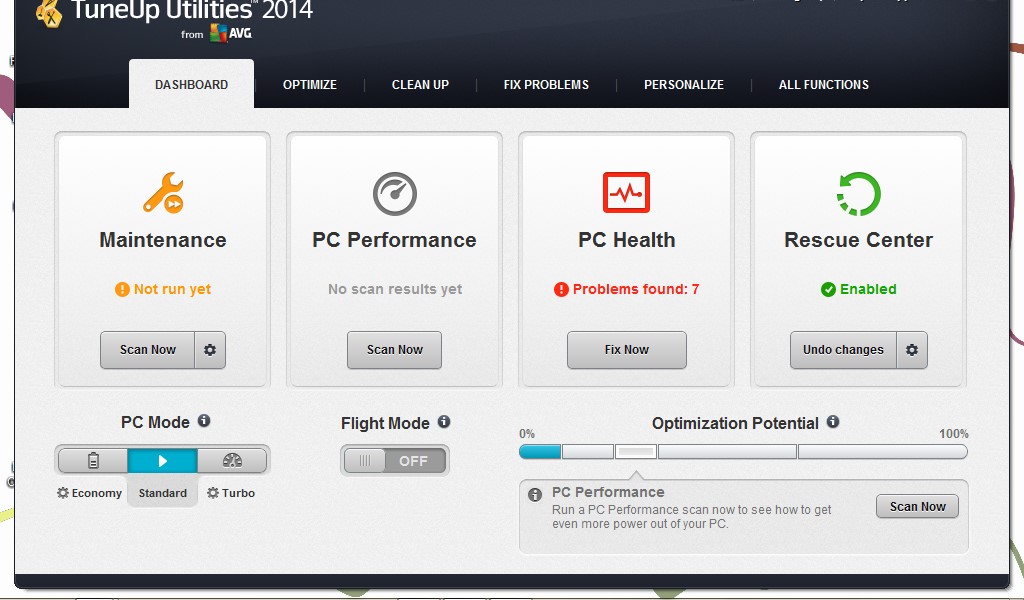This screenshot has height=600, width=1024.
Task: Open Rescue Center settings gear
Action: [x=912, y=350]
